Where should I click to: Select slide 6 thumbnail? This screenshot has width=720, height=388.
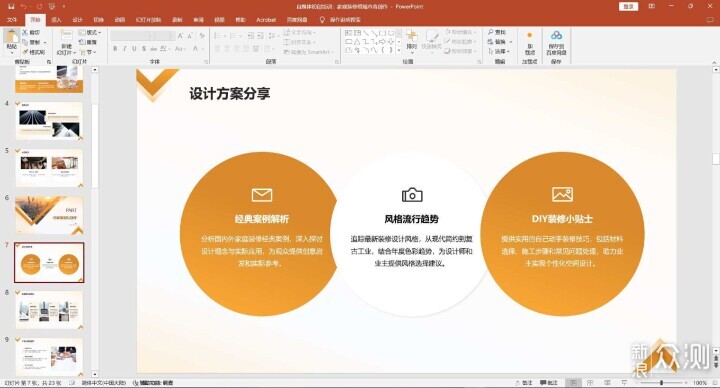pyautogui.click(x=49, y=215)
